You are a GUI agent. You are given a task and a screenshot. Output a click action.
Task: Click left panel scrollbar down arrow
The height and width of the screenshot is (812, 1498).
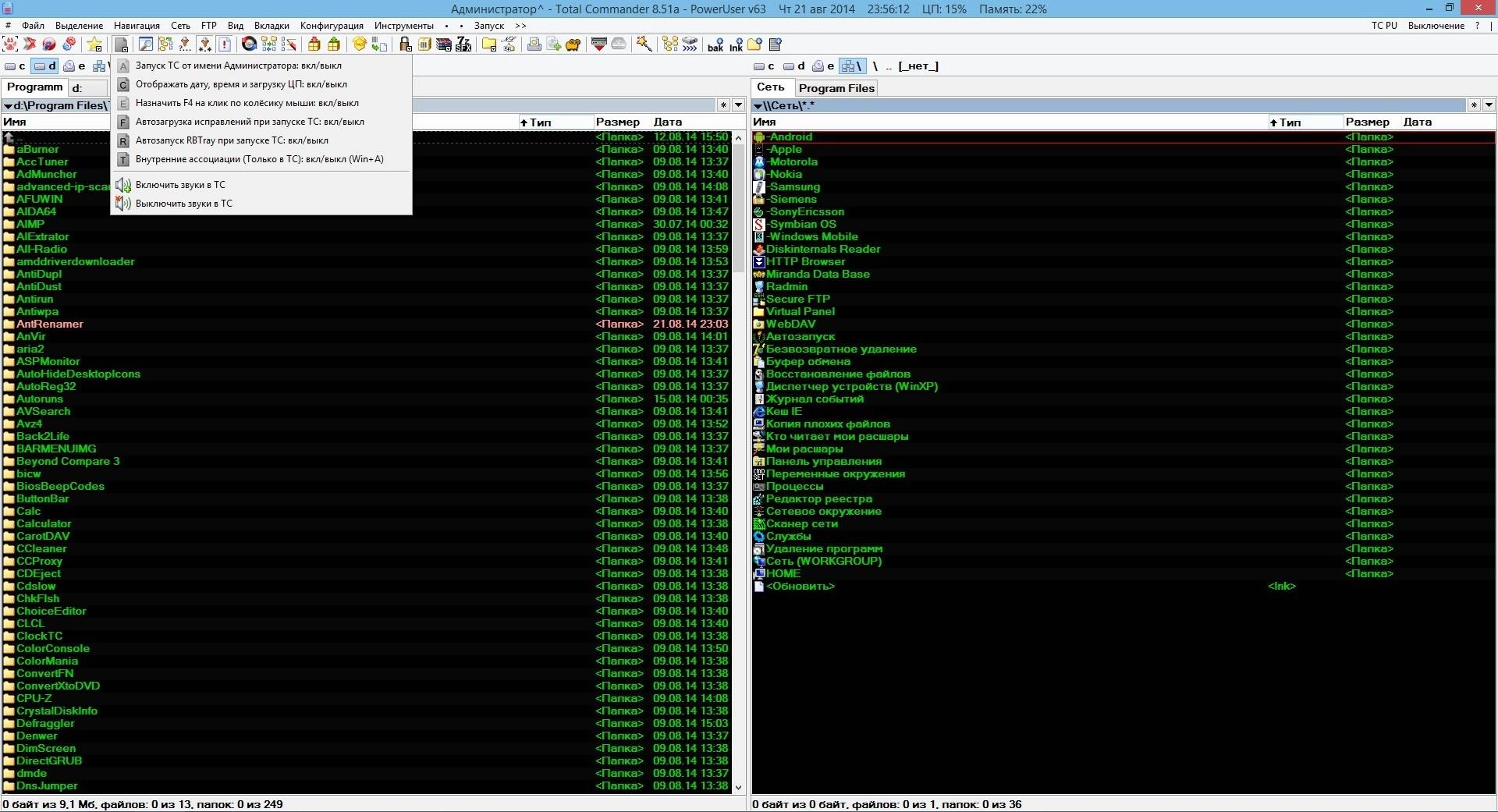(738, 788)
